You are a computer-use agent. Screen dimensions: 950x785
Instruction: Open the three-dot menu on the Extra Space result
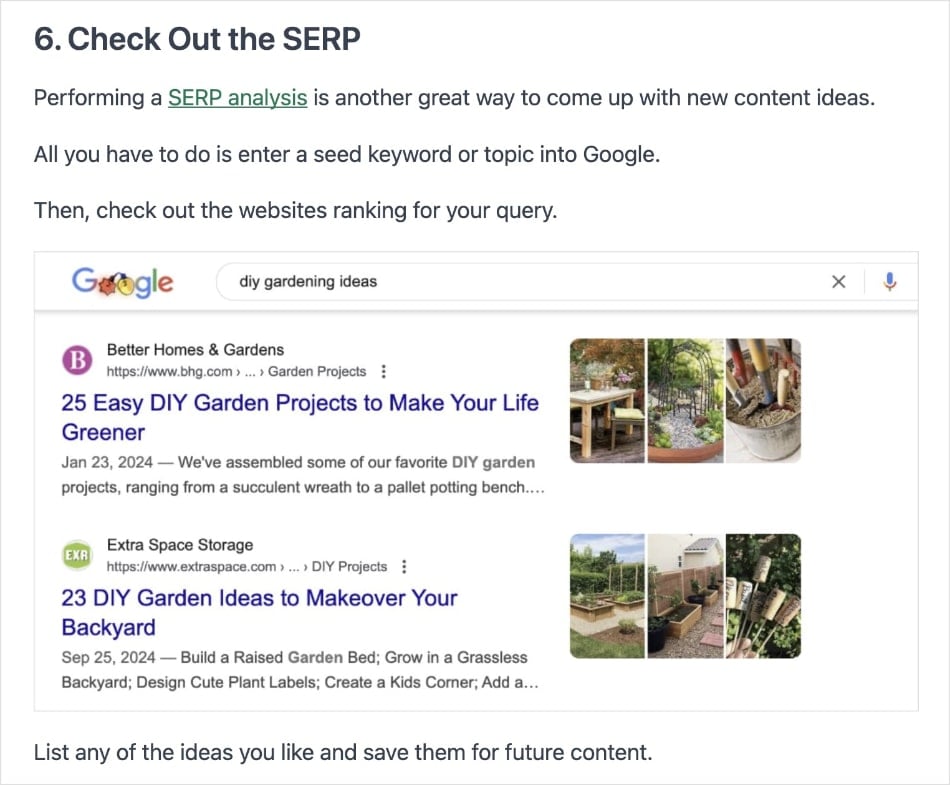tap(403, 566)
